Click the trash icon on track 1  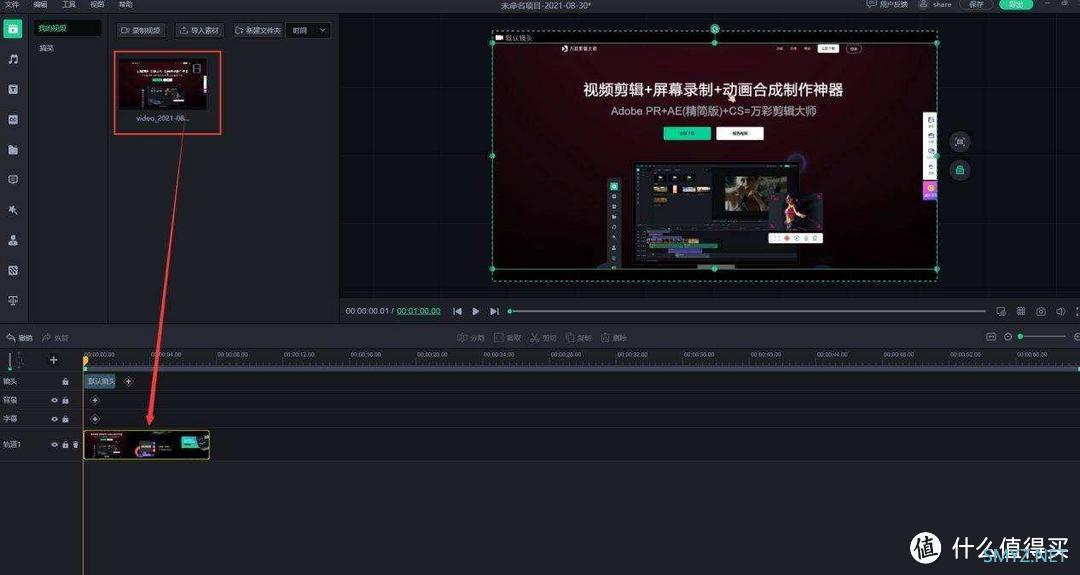pos(76,445)
